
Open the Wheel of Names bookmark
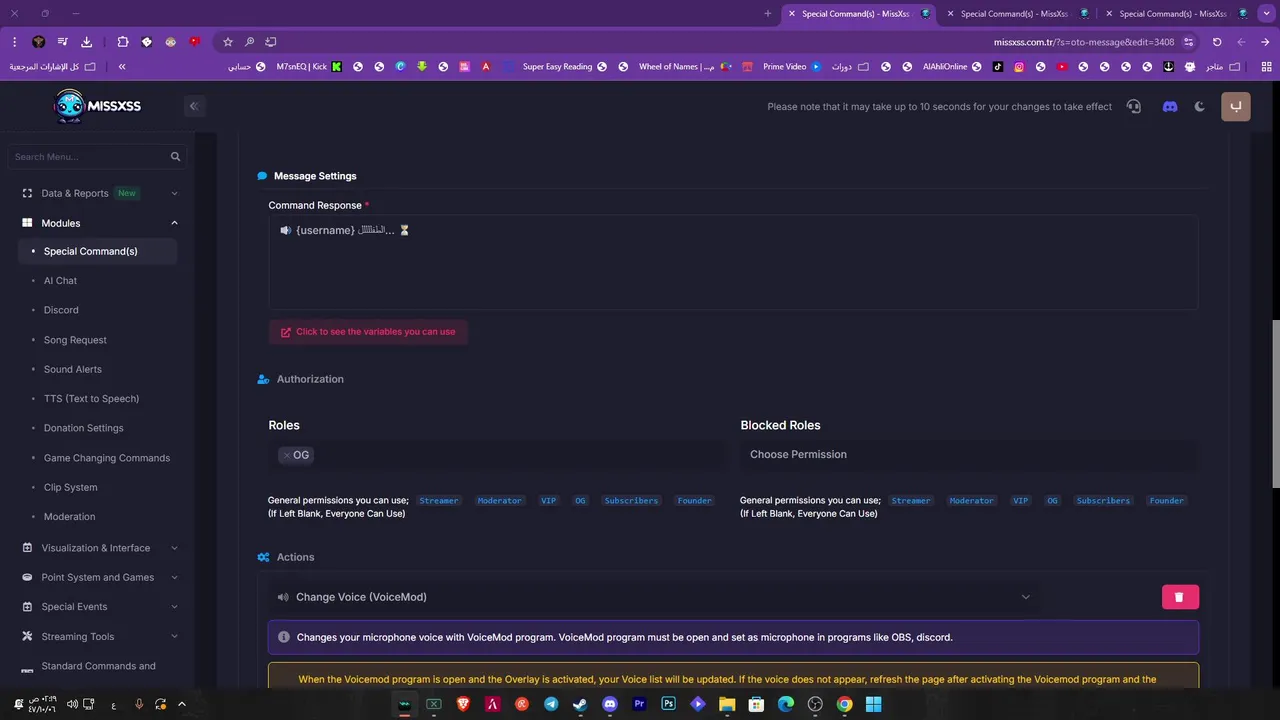pos(686,67)
